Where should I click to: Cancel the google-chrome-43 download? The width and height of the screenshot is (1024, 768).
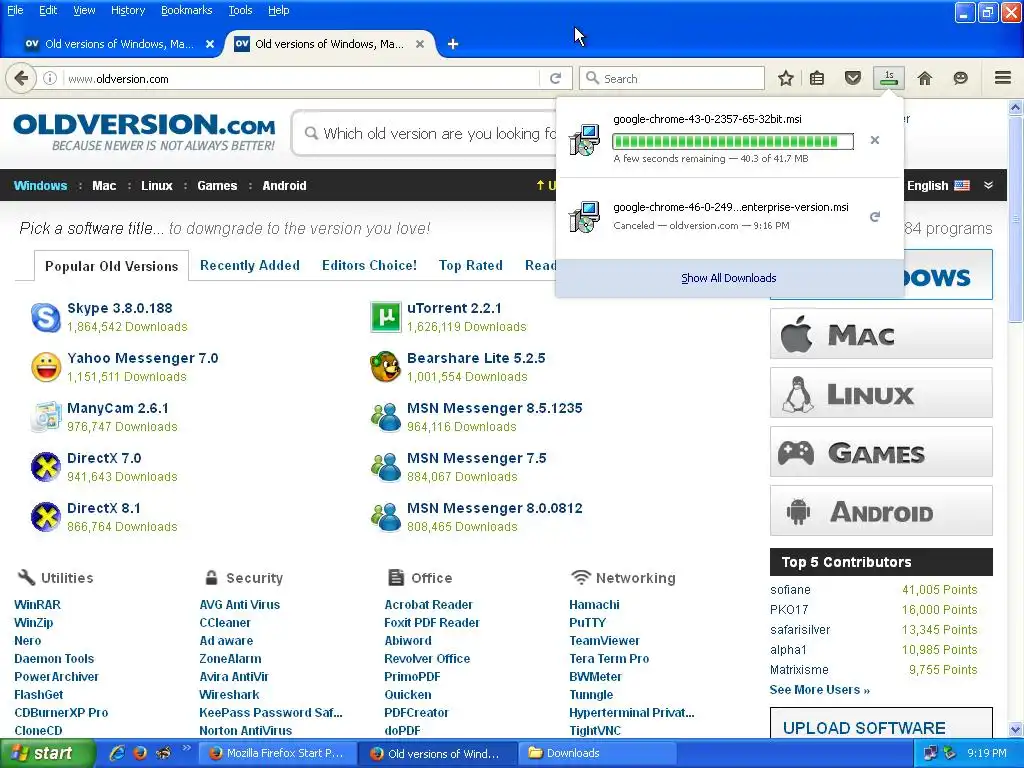click(x=875, y=140)
